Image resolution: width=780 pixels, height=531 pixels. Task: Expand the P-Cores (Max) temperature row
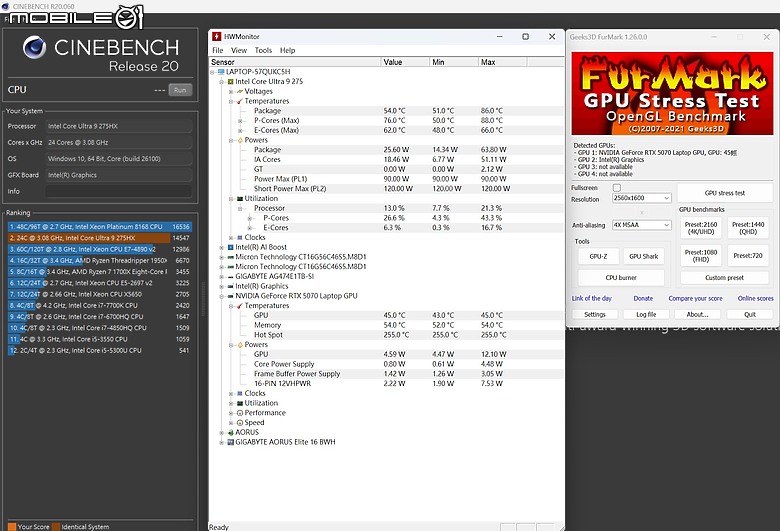tap(240, 121)
